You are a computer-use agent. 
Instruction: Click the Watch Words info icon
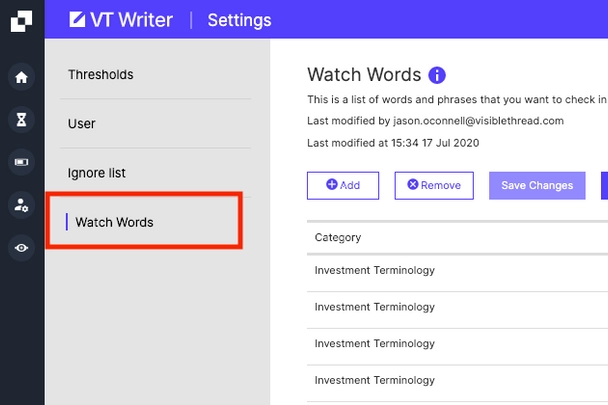(x=437, y=75)
